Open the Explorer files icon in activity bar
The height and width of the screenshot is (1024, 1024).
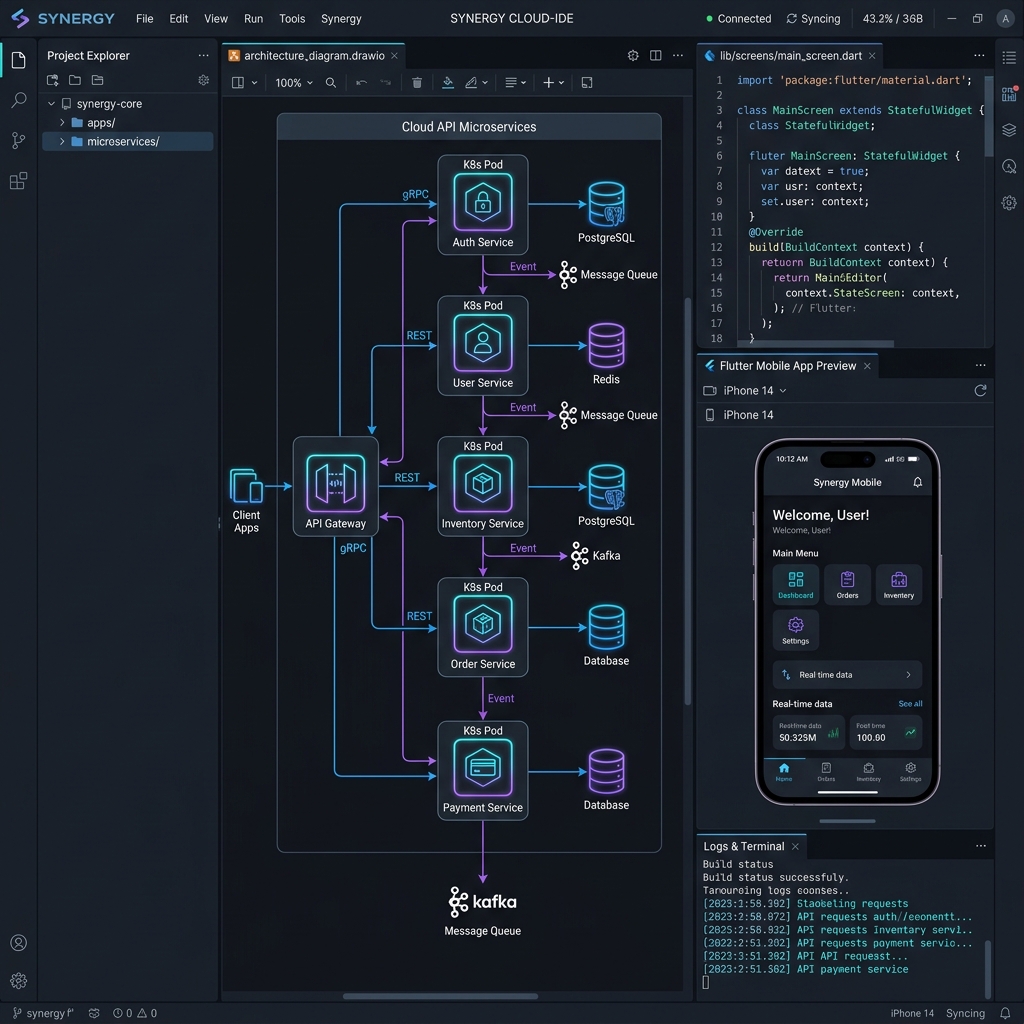pos(18,60)
